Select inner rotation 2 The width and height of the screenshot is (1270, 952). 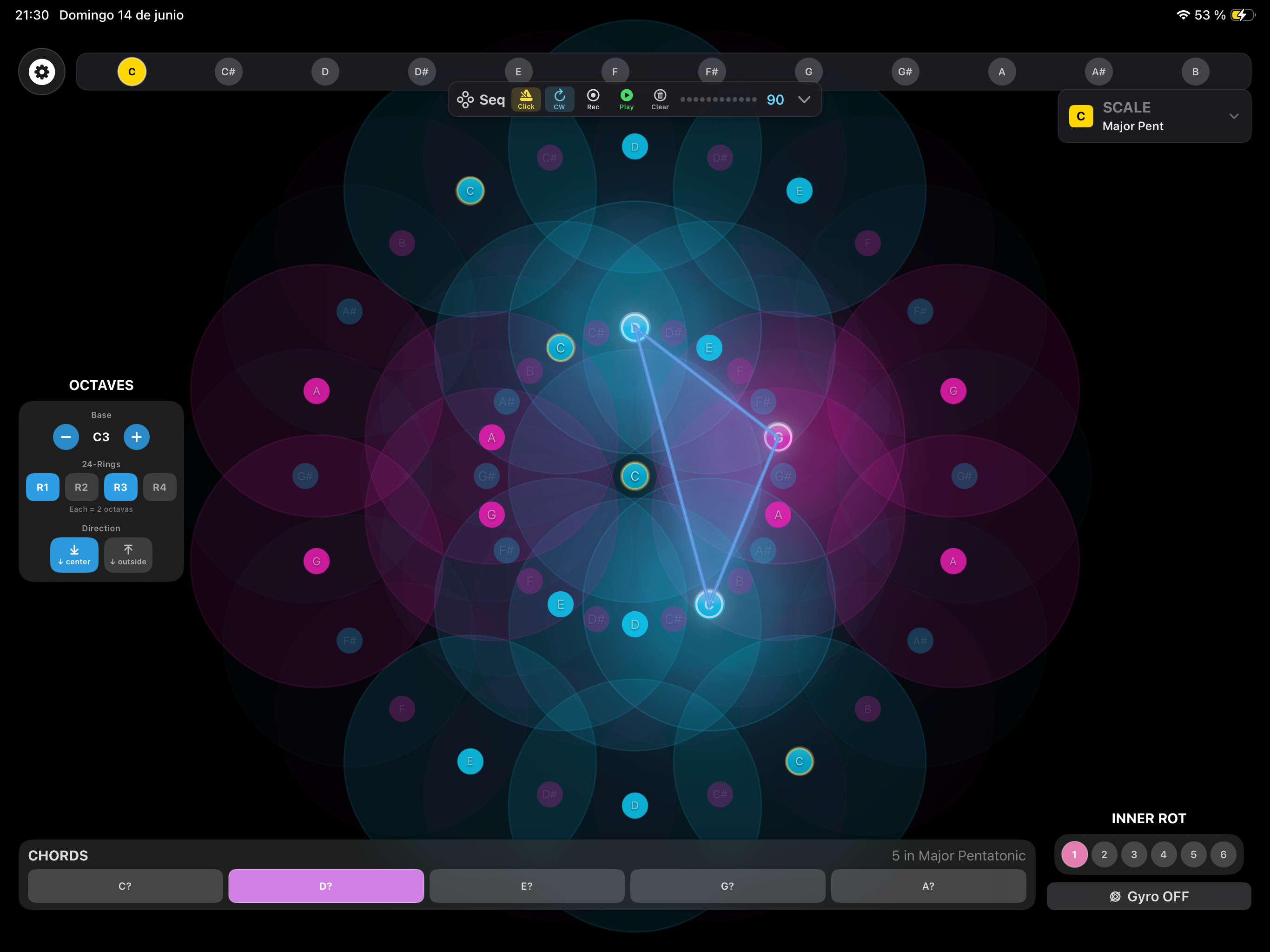pos(1104,854)
